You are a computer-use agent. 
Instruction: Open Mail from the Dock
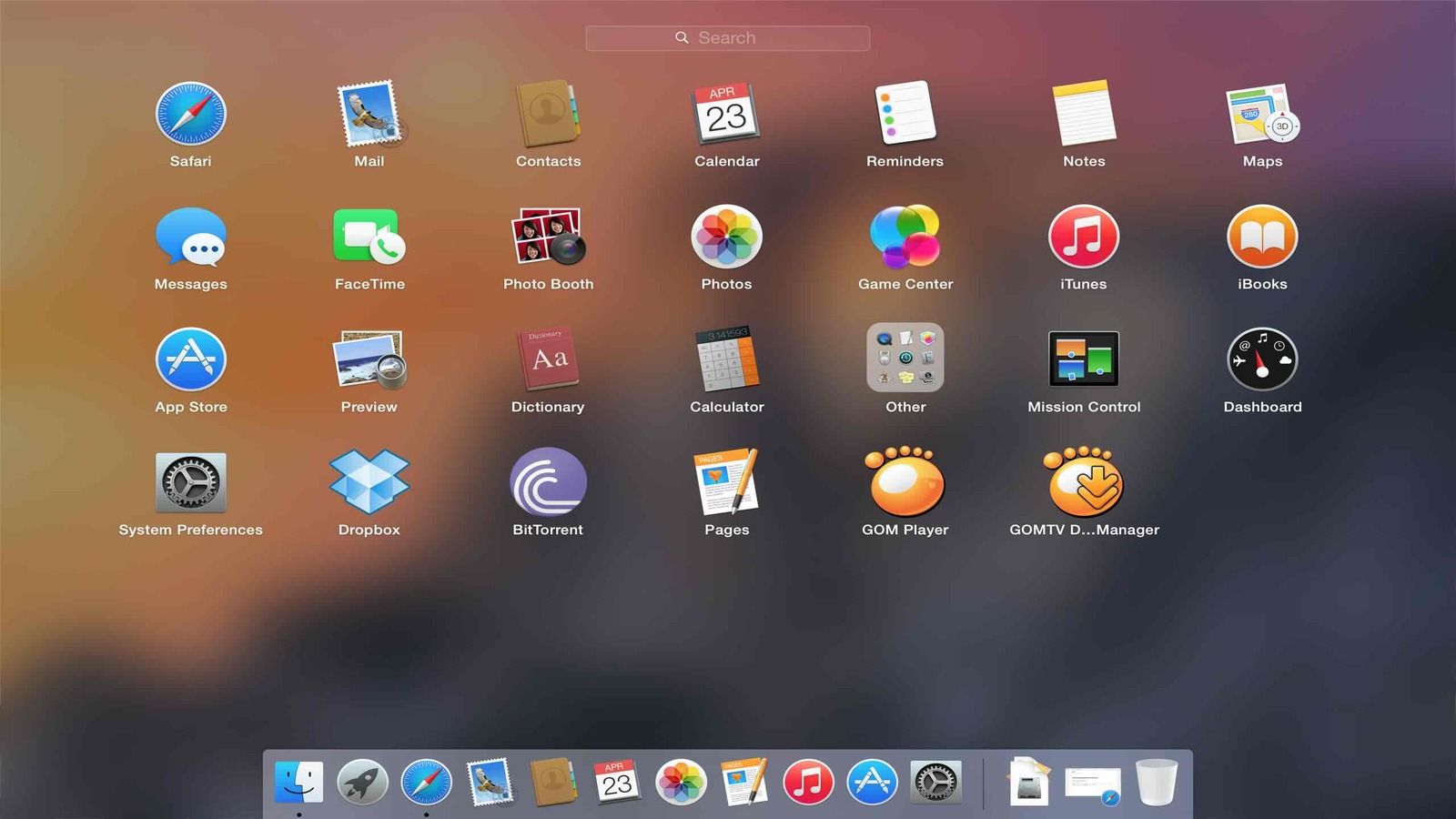[x=490, y=782]
